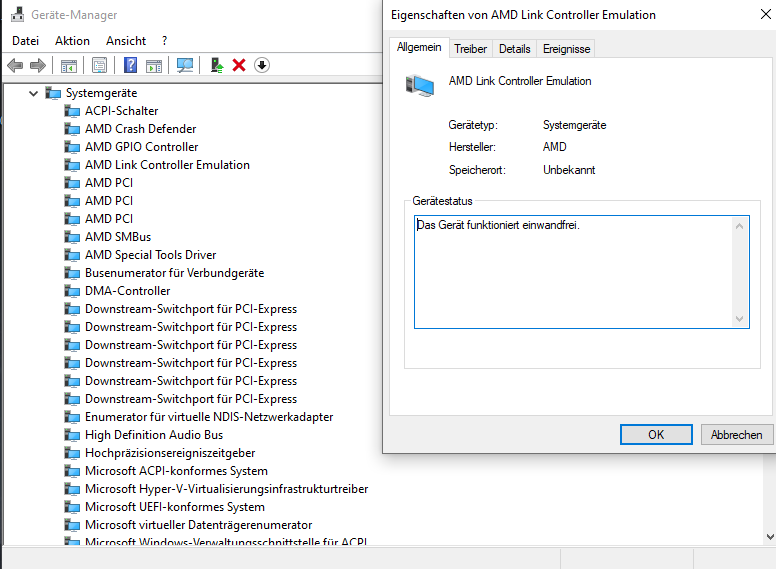This screenshot has width=776, height=569.
Task: Toggle the action pane toolbar icon
Action: pos(154,65)
